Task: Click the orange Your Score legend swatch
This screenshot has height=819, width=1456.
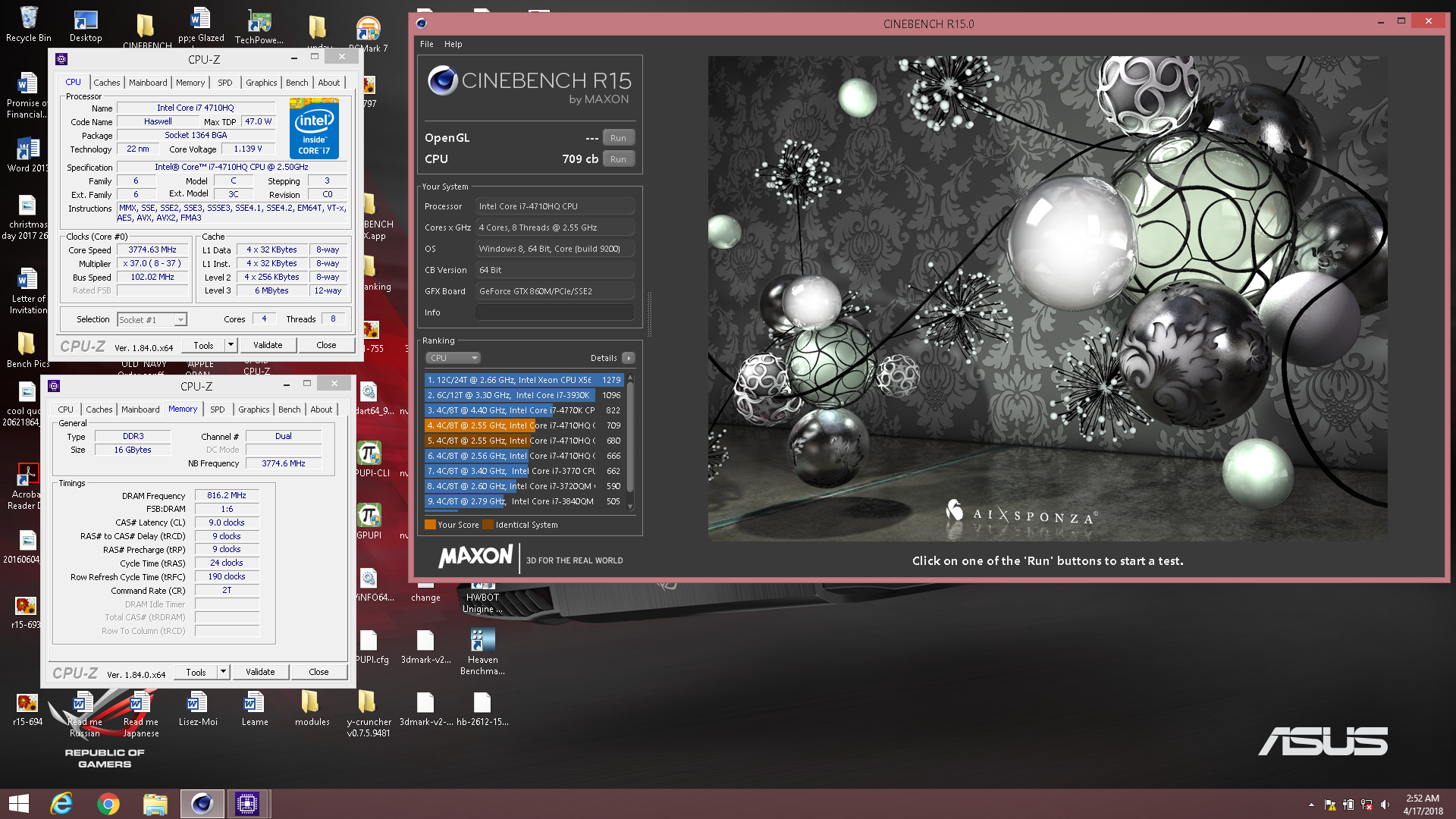Action: [x=430, y=525]
